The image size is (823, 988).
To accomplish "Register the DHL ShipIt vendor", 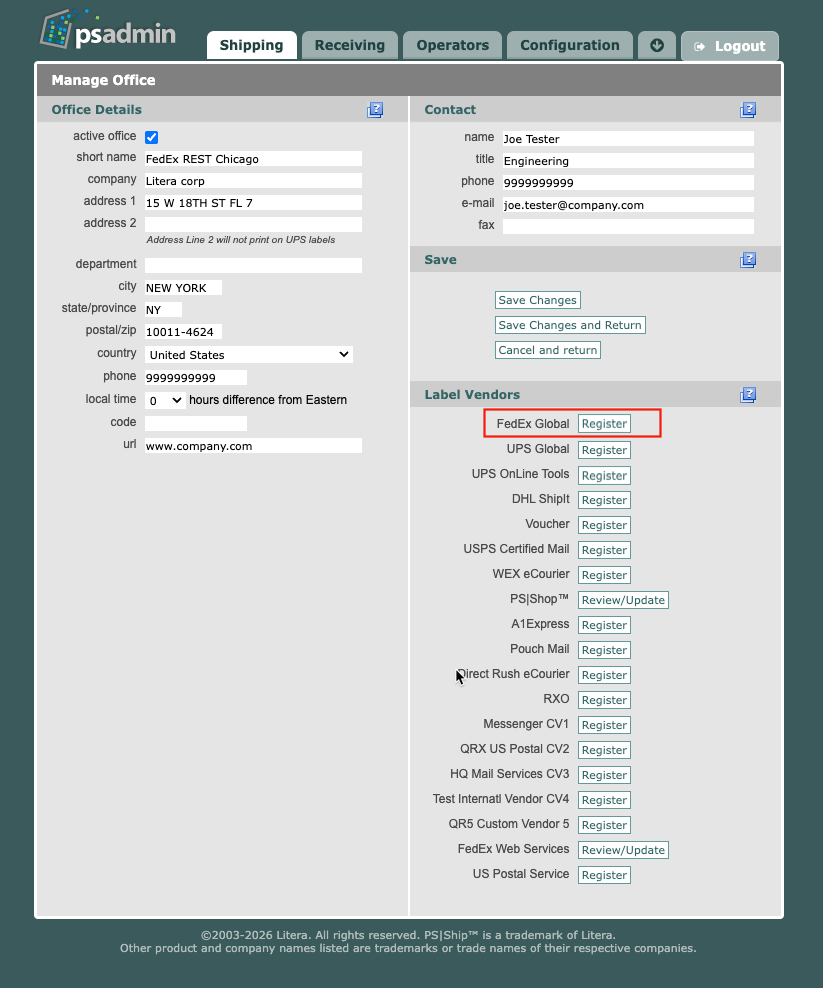I will (x=604, y=500).
